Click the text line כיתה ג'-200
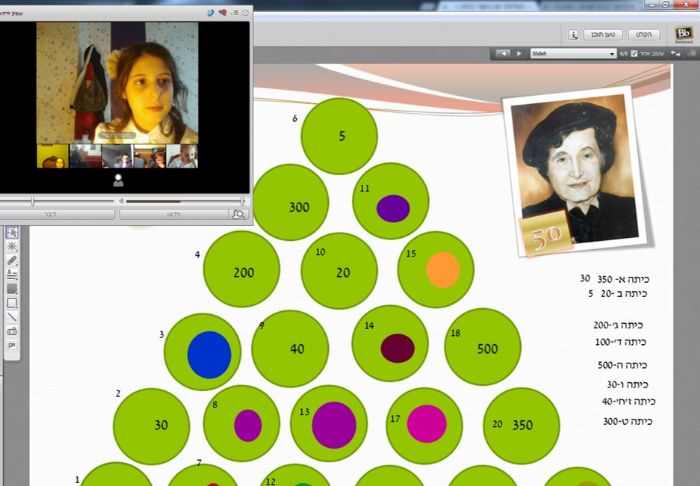700x486 pixels. pyautogui.click(x=618, y=325)
